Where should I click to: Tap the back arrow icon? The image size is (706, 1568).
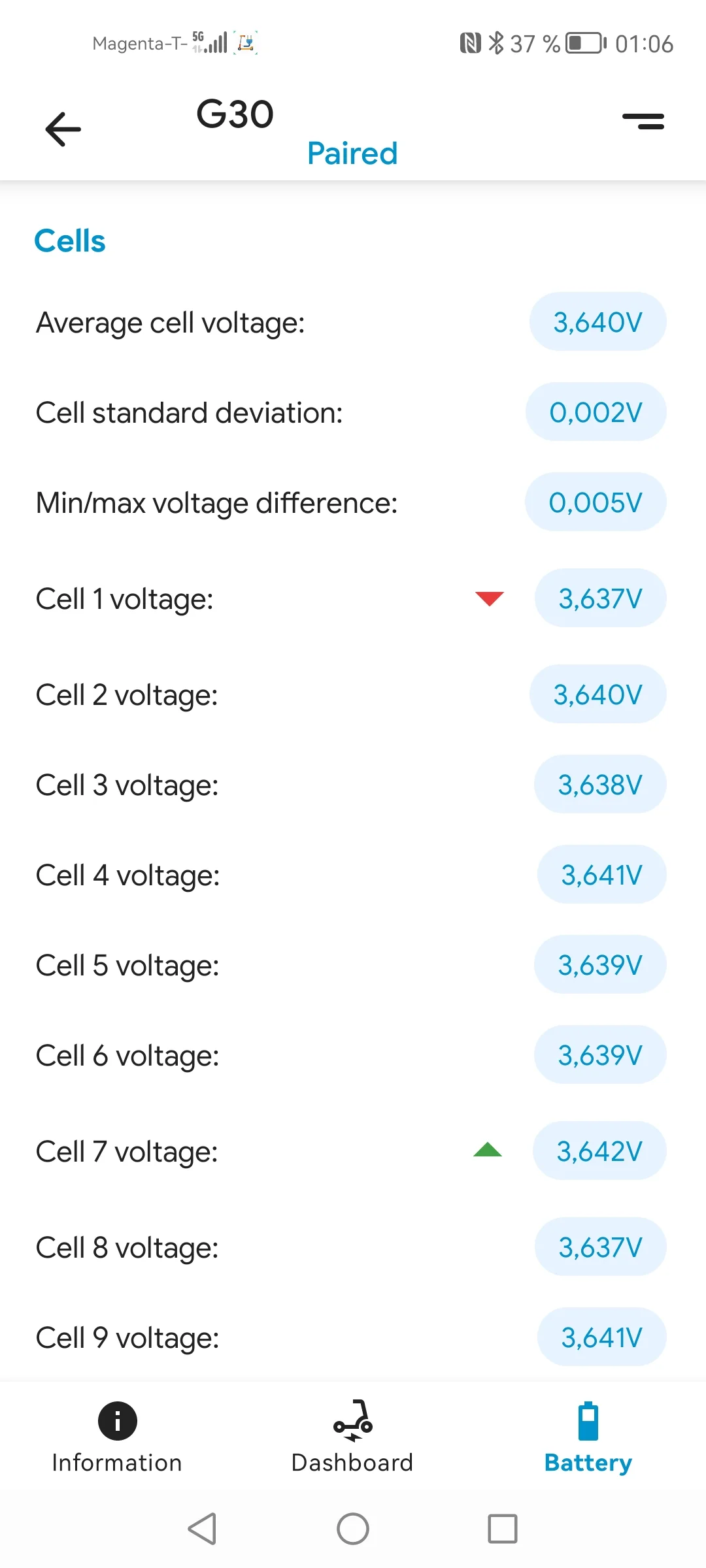pos(63,129)
